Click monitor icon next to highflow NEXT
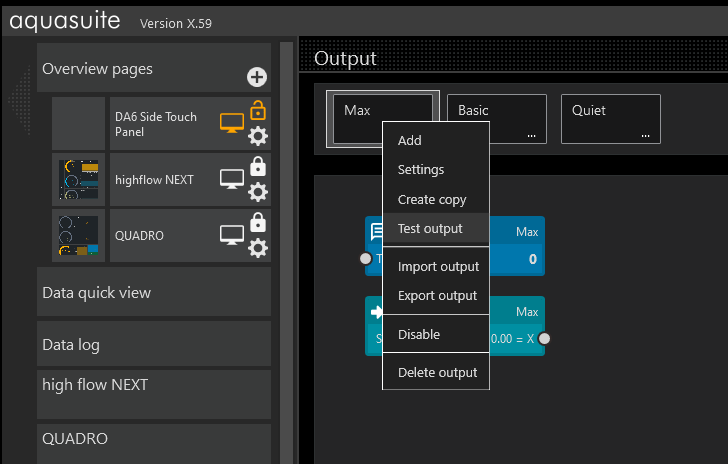Screen dimensions: 728x464 click(231, 180)
